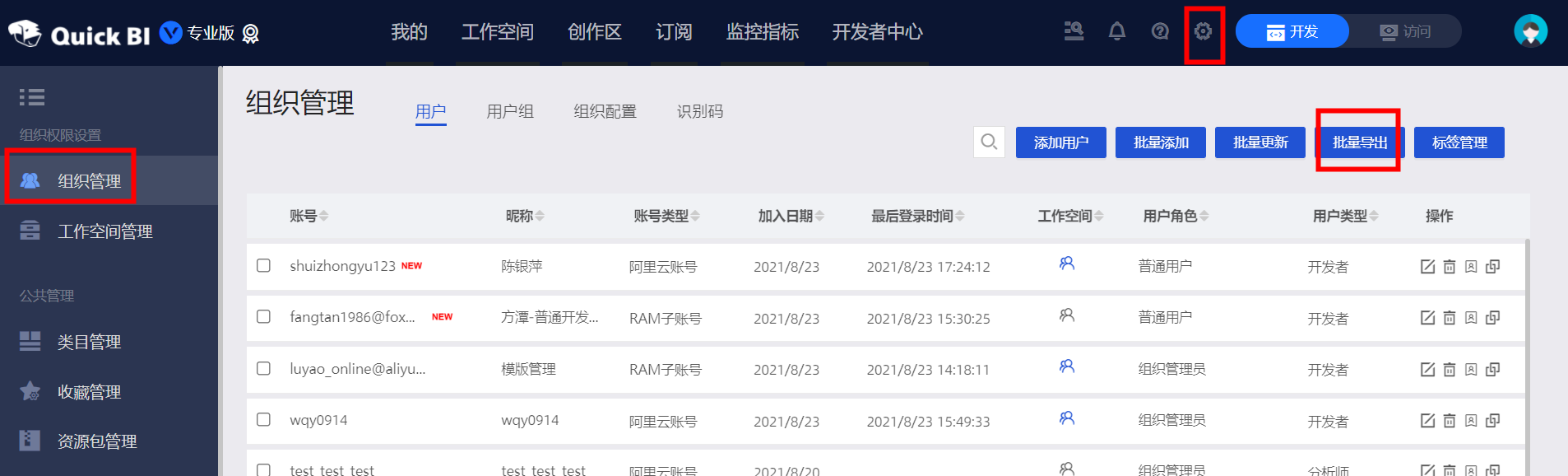1568x476 pixels.
Task: Open 工作空间管理 in the sidebar
Action: pyautogui.click(x=105, y=231)
